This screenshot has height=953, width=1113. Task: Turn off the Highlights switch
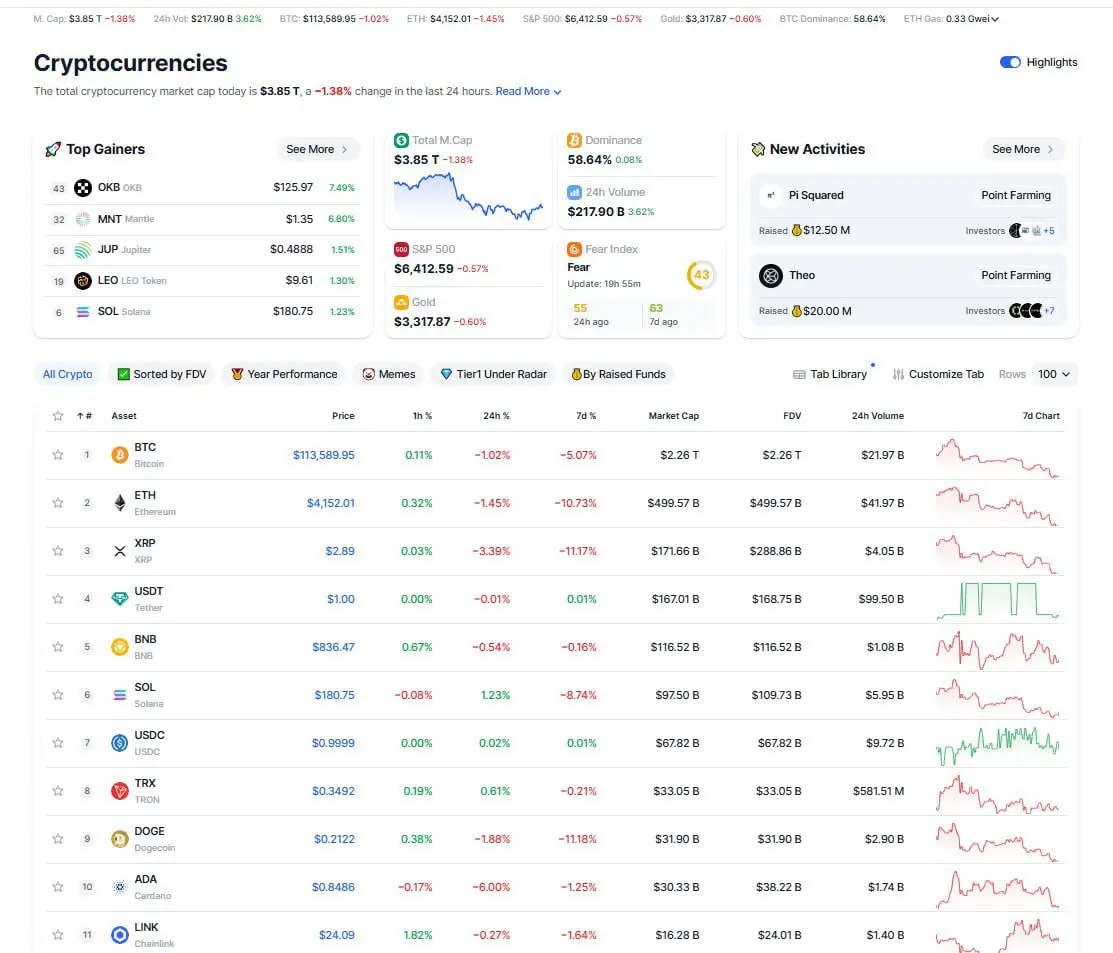(x=1010, y=62)
